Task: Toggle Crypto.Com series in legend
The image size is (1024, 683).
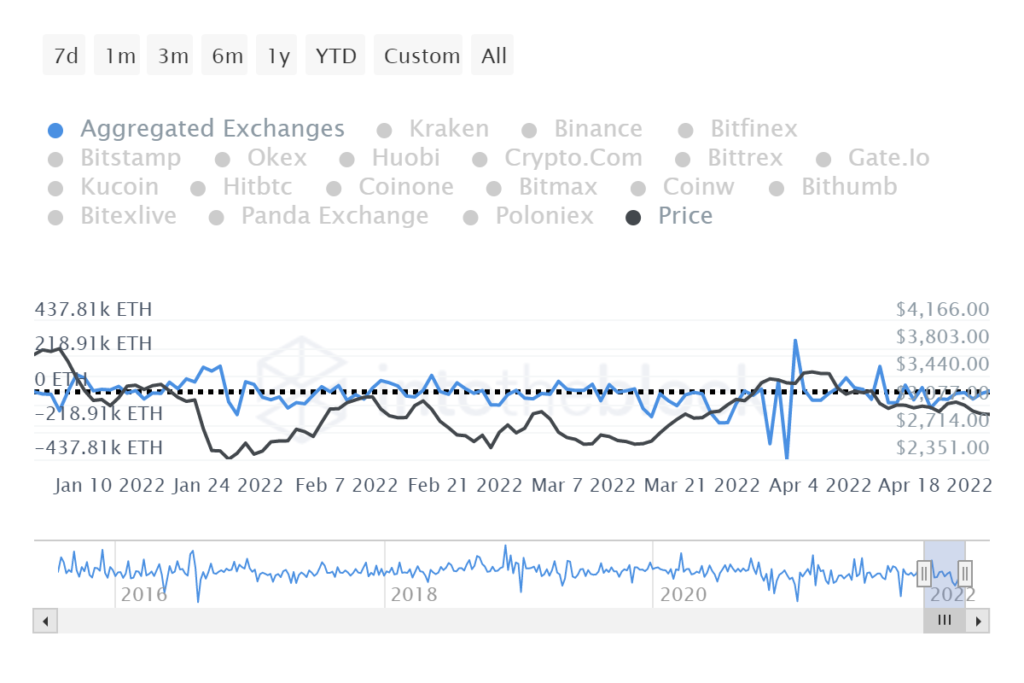Action: [x=558, y=157]
